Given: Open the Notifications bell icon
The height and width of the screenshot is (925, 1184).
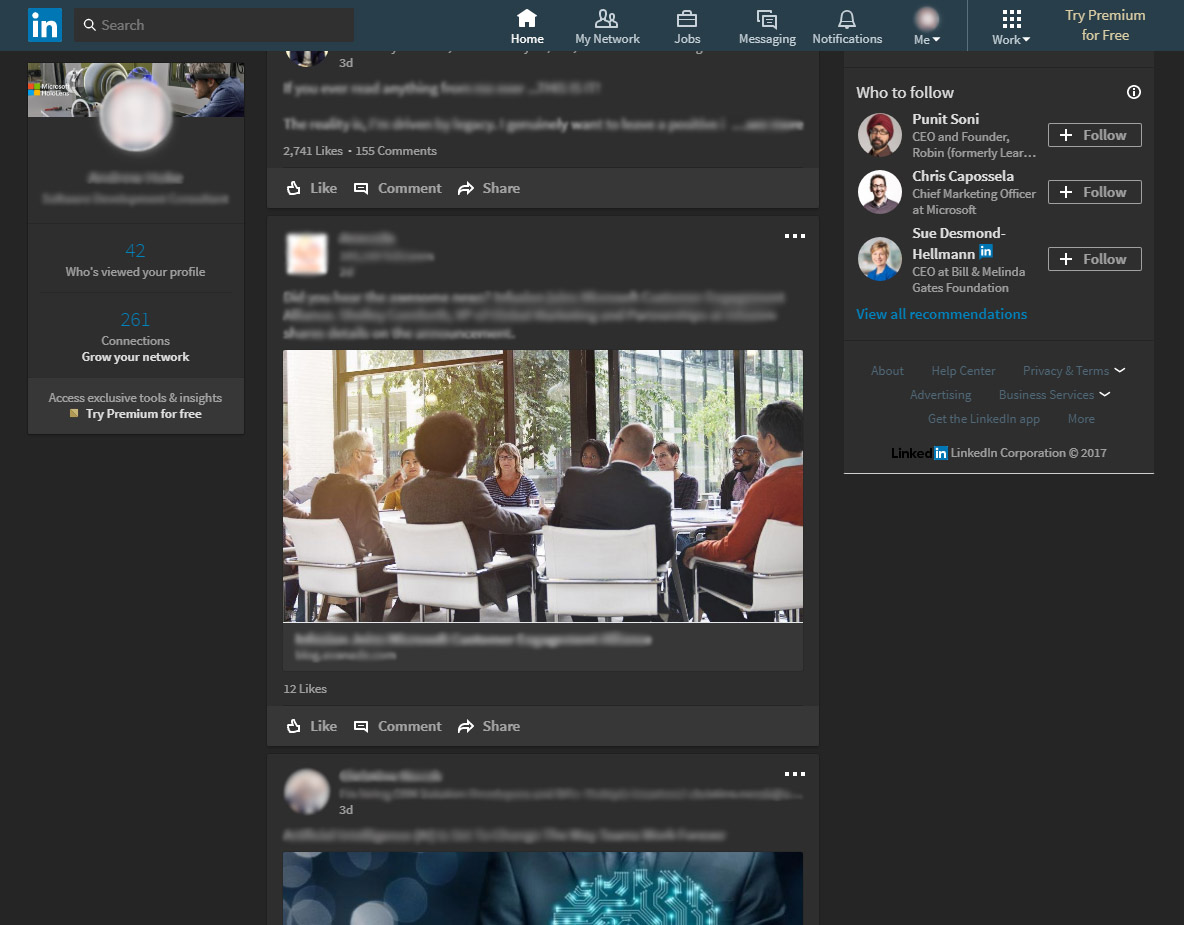Looking at the screenshot, I should coord(847,19).
